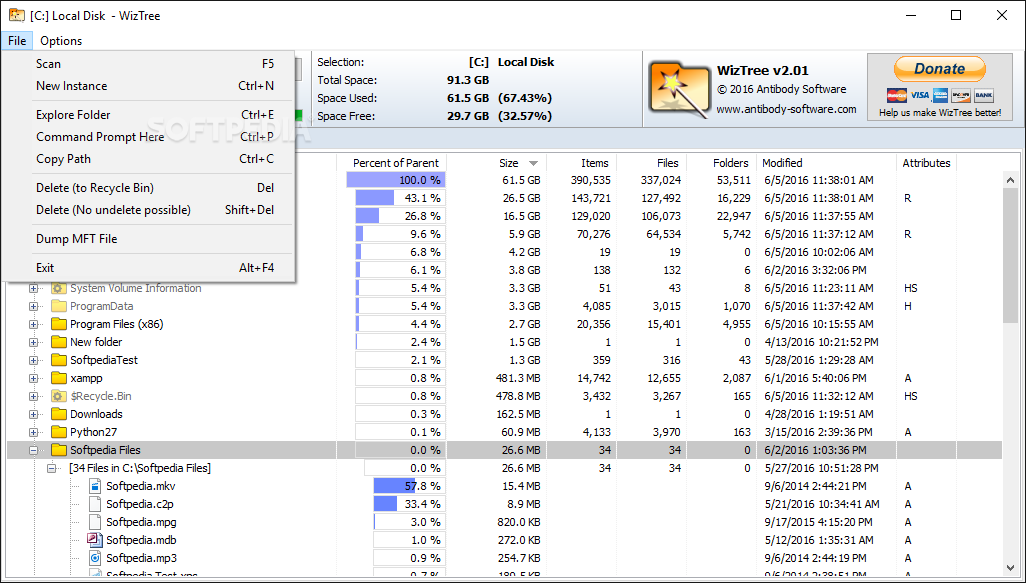The height and width of the screenshot is (583, 1026).
Task: Click the Program Files (x86) folder icon
Action: [x=59, y=324]
